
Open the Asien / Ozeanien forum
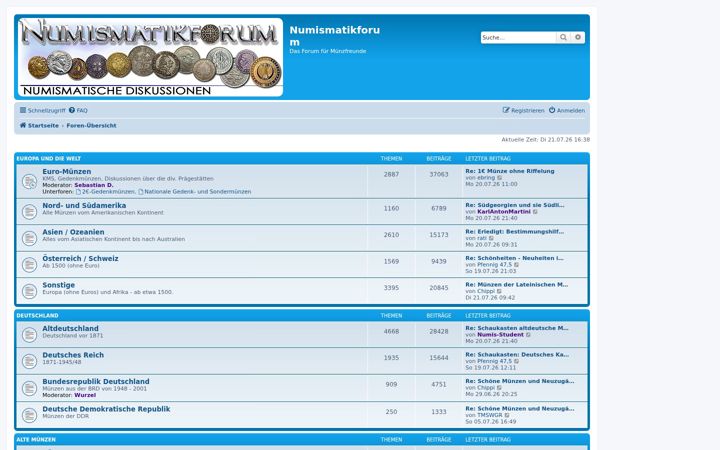coord(73,232)
